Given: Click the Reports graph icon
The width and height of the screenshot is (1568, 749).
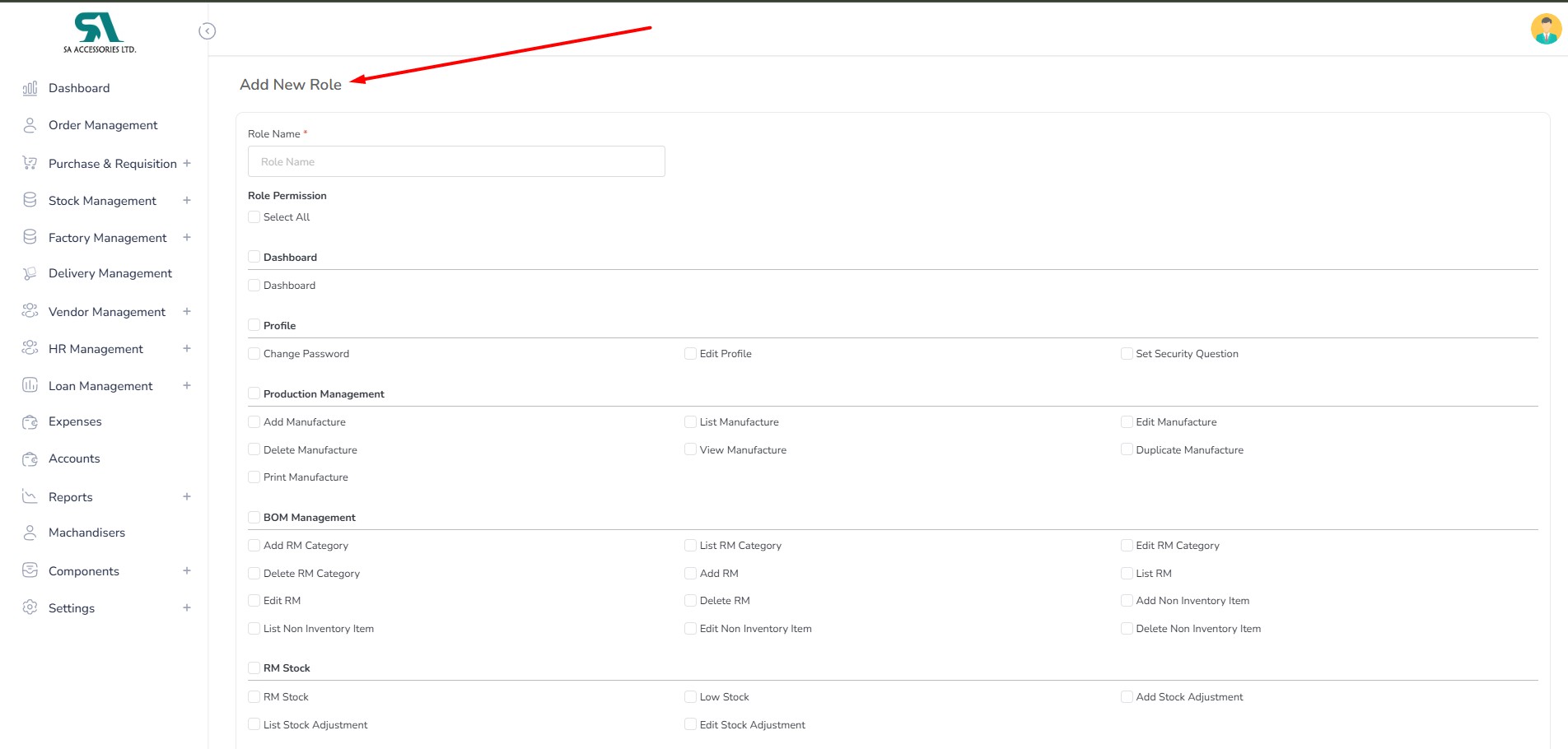Looking at the screenshot, I should point(30,496).
